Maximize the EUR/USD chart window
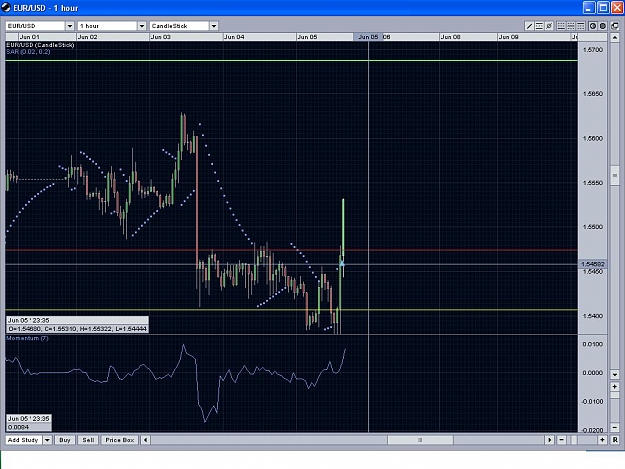 (x=603, y=8)
